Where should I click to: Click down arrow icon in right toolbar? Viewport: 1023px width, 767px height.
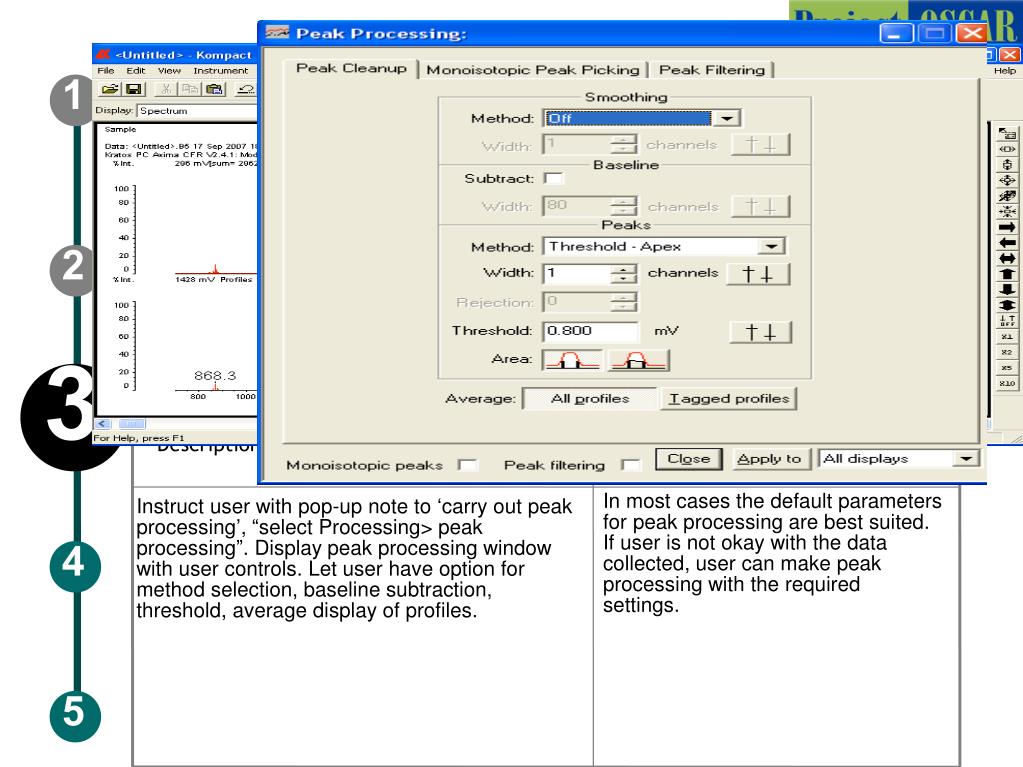[x=1007, y=290]
